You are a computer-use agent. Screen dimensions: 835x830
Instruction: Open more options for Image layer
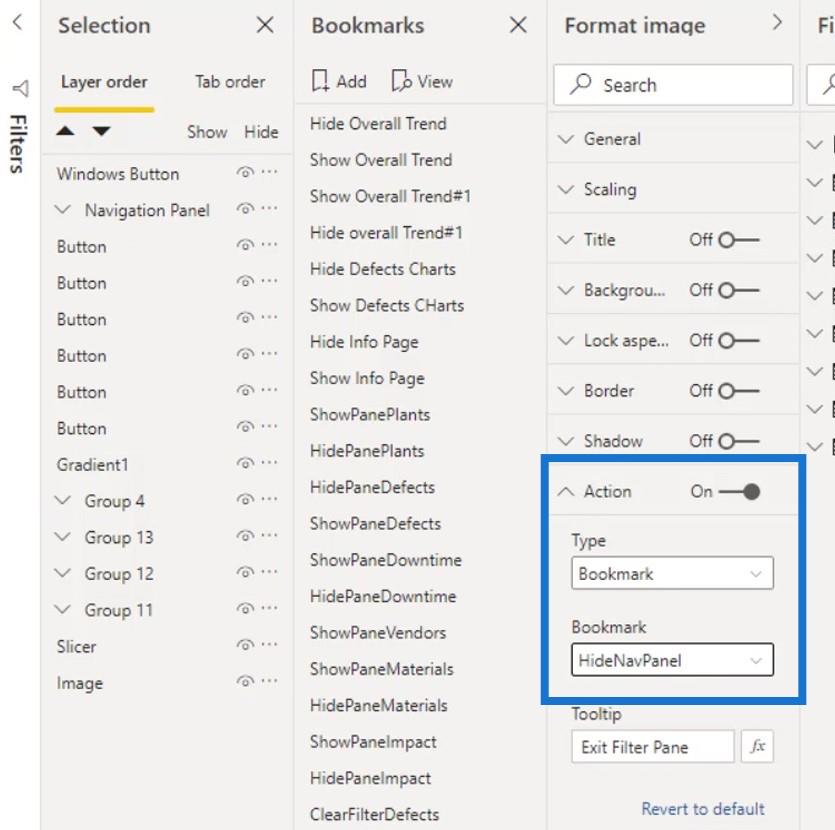pos(269,680)
